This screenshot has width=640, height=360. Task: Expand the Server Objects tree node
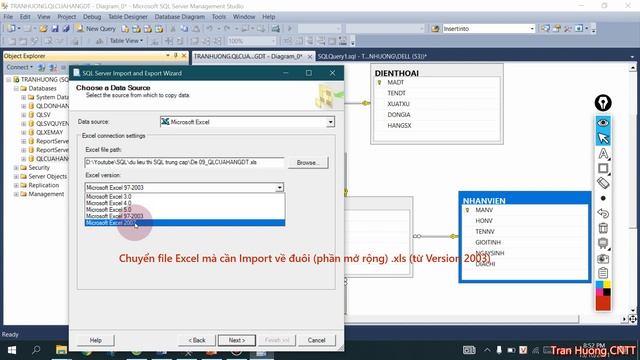pyautogui.click(x=16, y=176)
